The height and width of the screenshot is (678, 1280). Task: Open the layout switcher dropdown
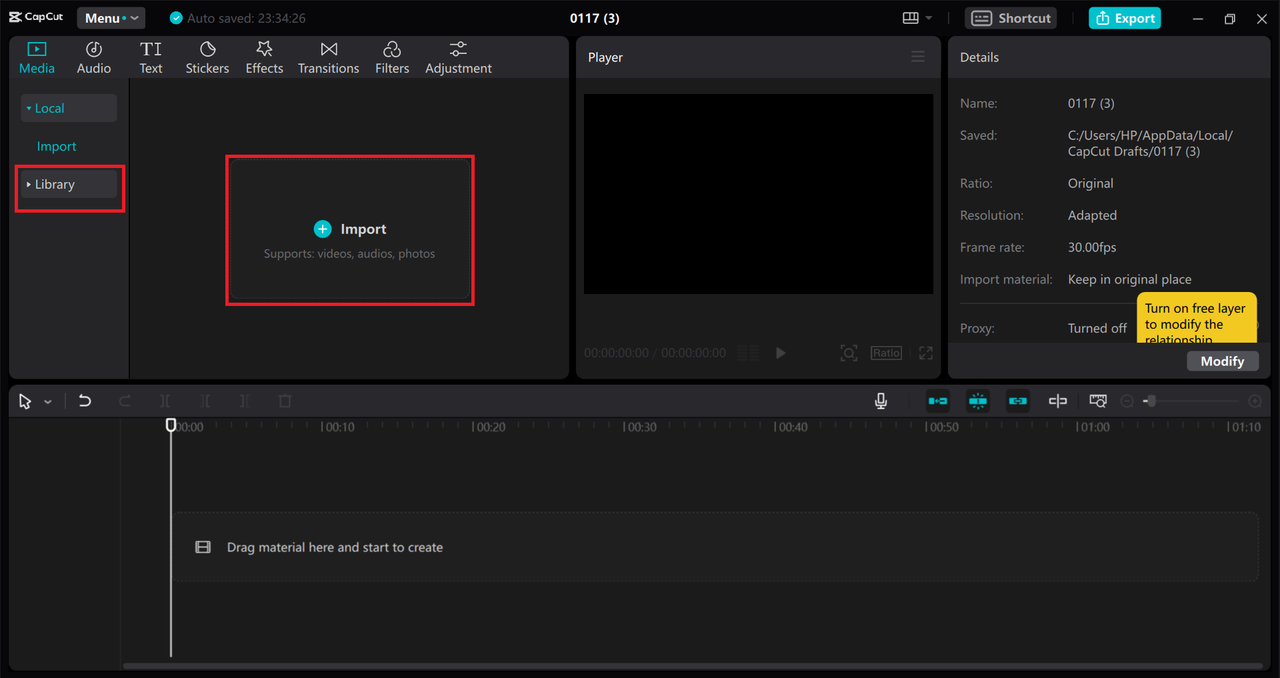(x=917, y=18)
